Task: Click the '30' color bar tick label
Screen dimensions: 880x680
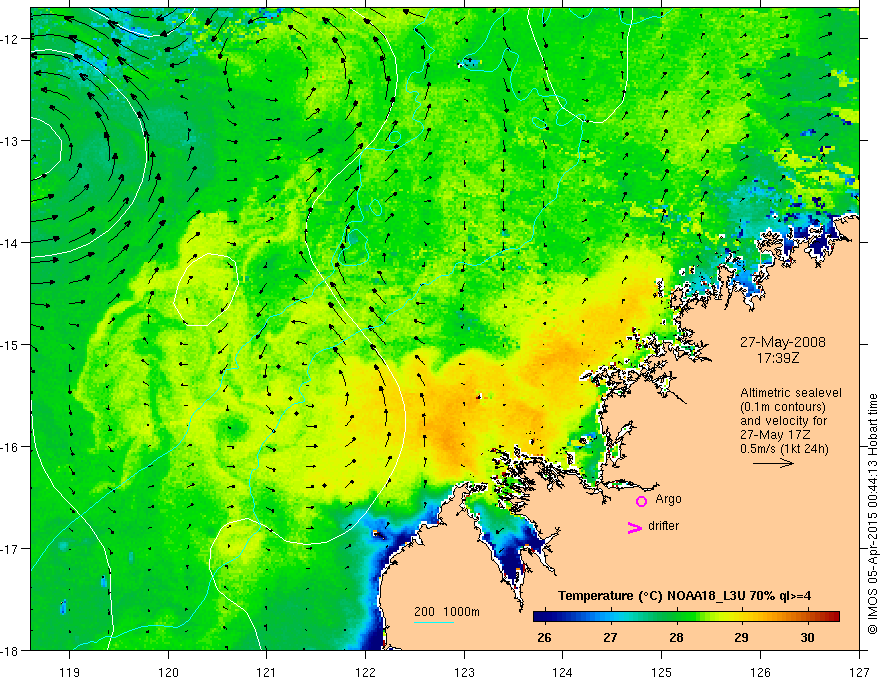Action: [x=808, y=637]
